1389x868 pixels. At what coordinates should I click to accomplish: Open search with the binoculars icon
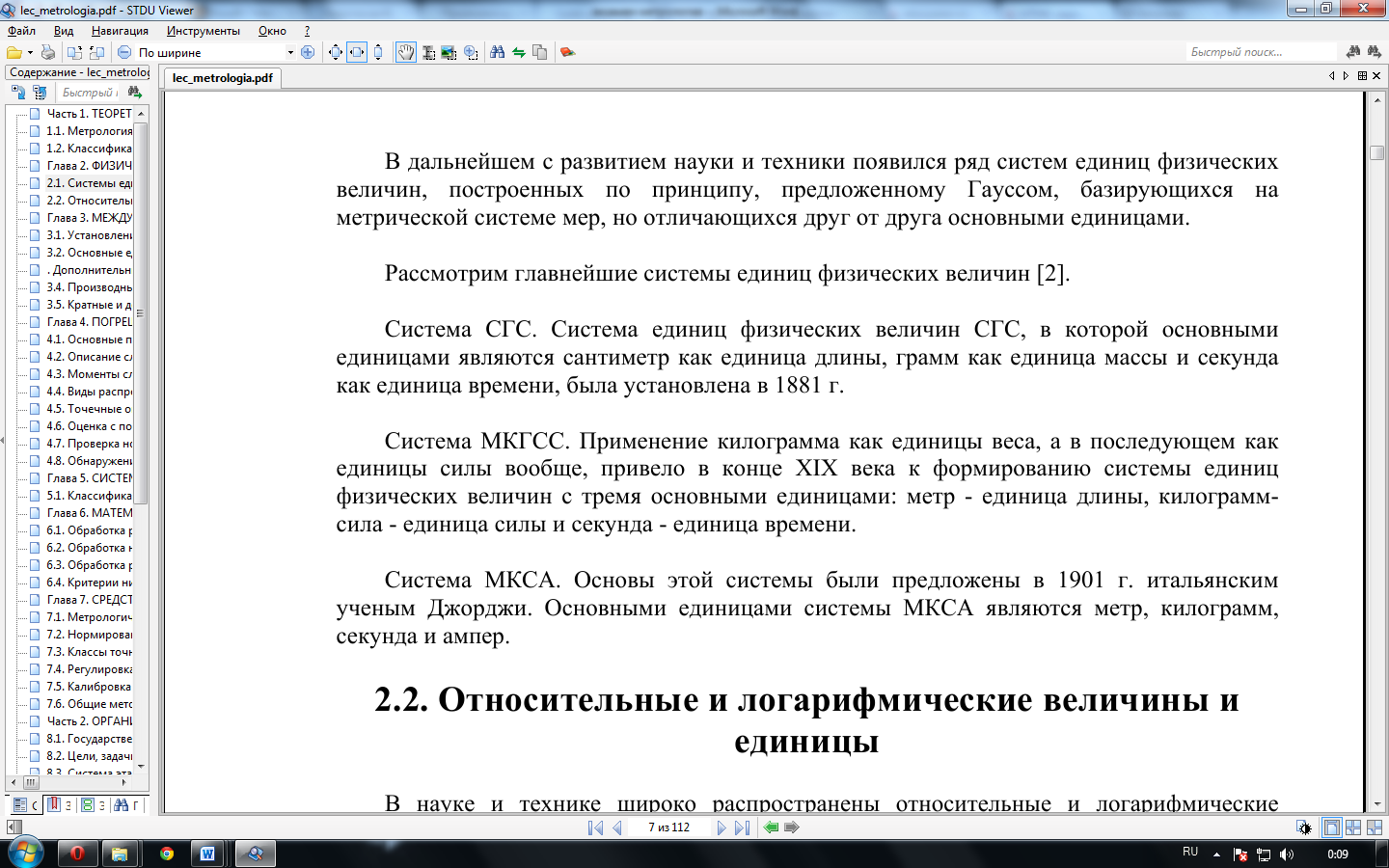pos(498,52)
